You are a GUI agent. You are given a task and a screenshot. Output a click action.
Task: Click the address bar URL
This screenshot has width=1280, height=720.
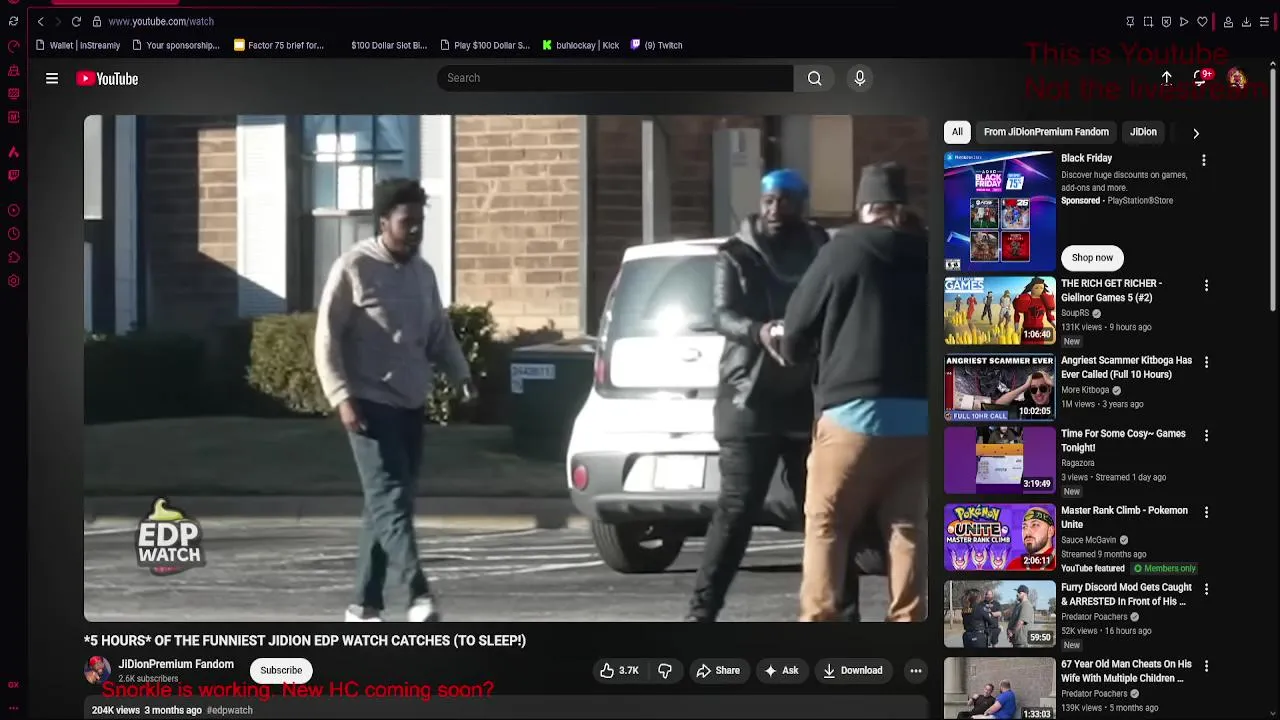coord(161,21)
